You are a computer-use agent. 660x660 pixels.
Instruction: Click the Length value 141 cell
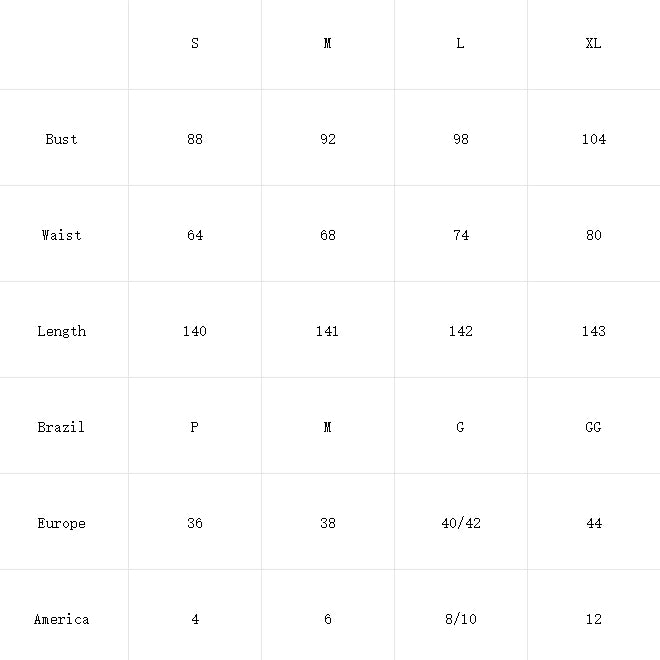(x=327, y=331)
